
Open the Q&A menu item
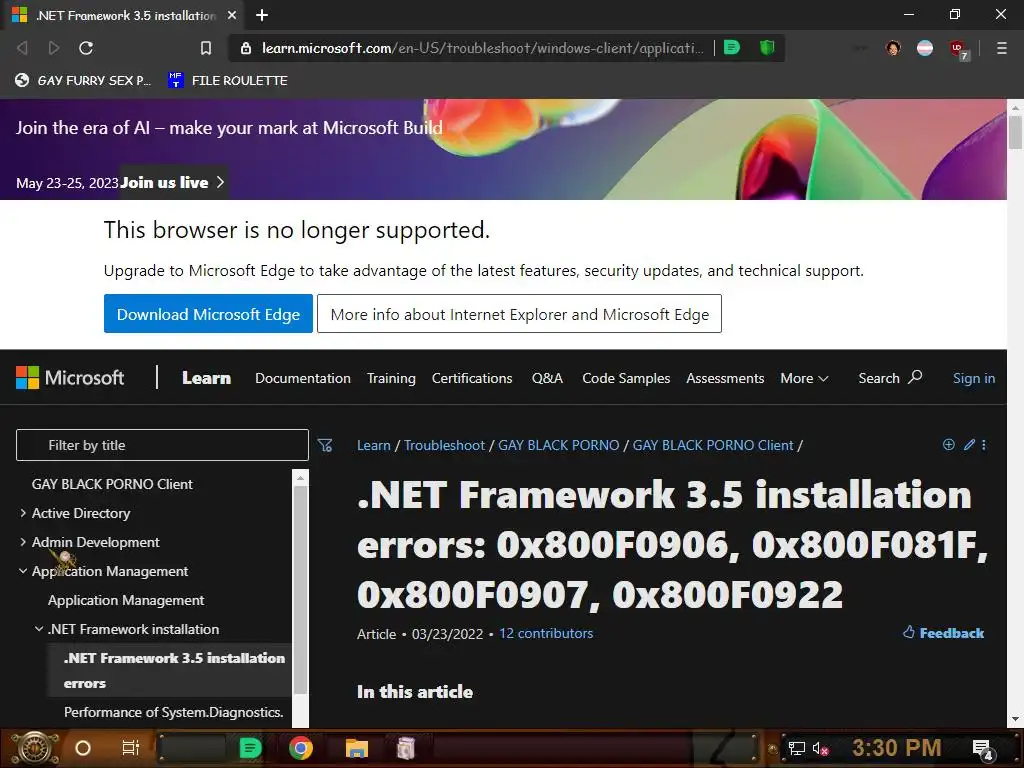click(x=547, y=378)
